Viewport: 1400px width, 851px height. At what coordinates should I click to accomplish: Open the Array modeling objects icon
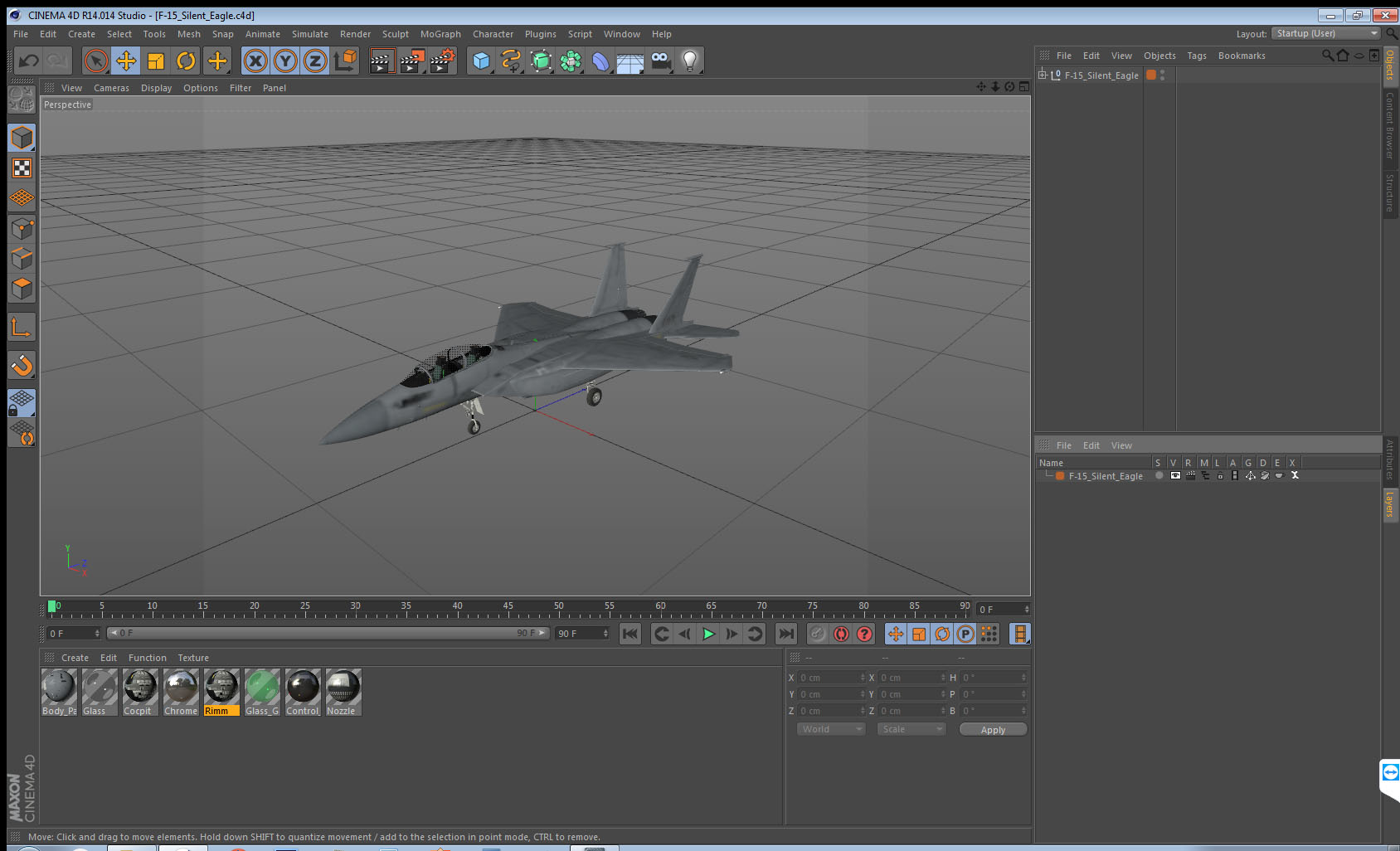point(571,61)
